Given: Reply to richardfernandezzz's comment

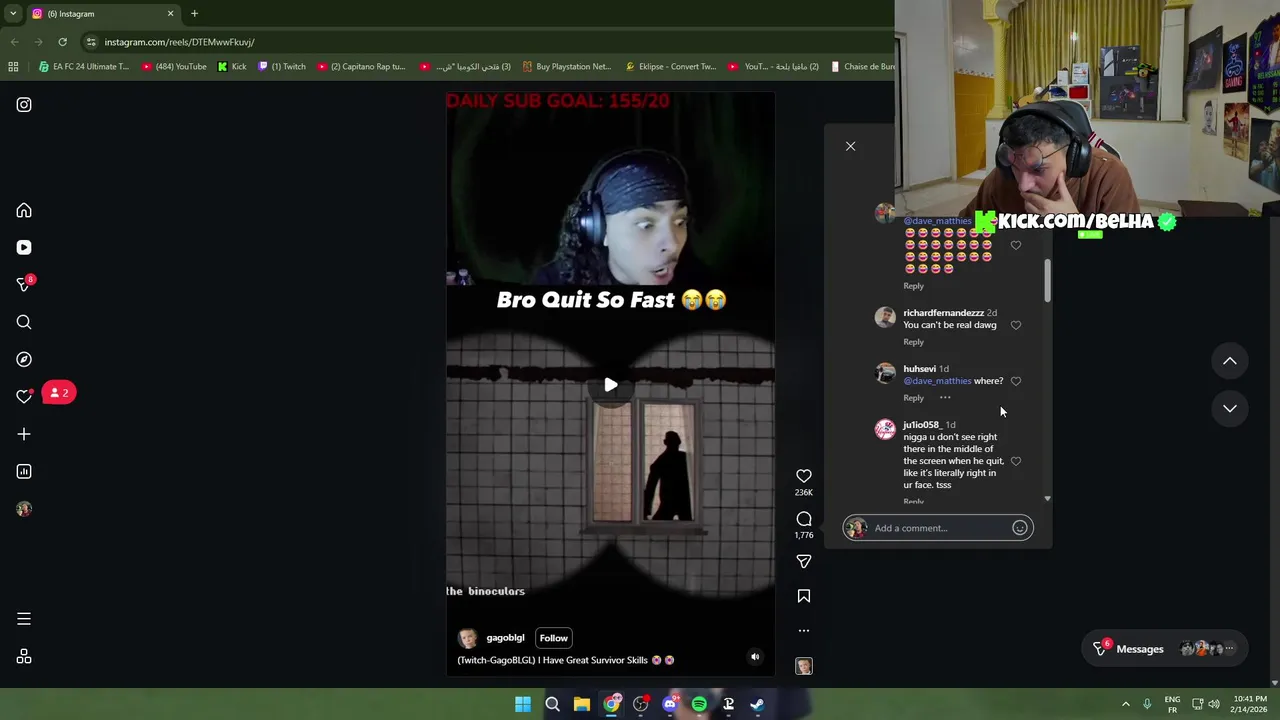Looking at the screenshot, I should click(x=913, y=342).
